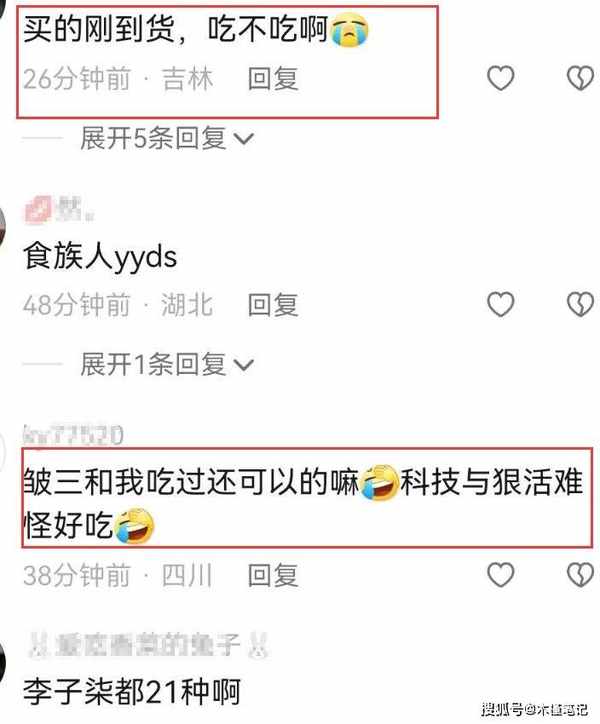
Task: Dislike the Jilin comment with broken heart
Action: click(581, 78)
